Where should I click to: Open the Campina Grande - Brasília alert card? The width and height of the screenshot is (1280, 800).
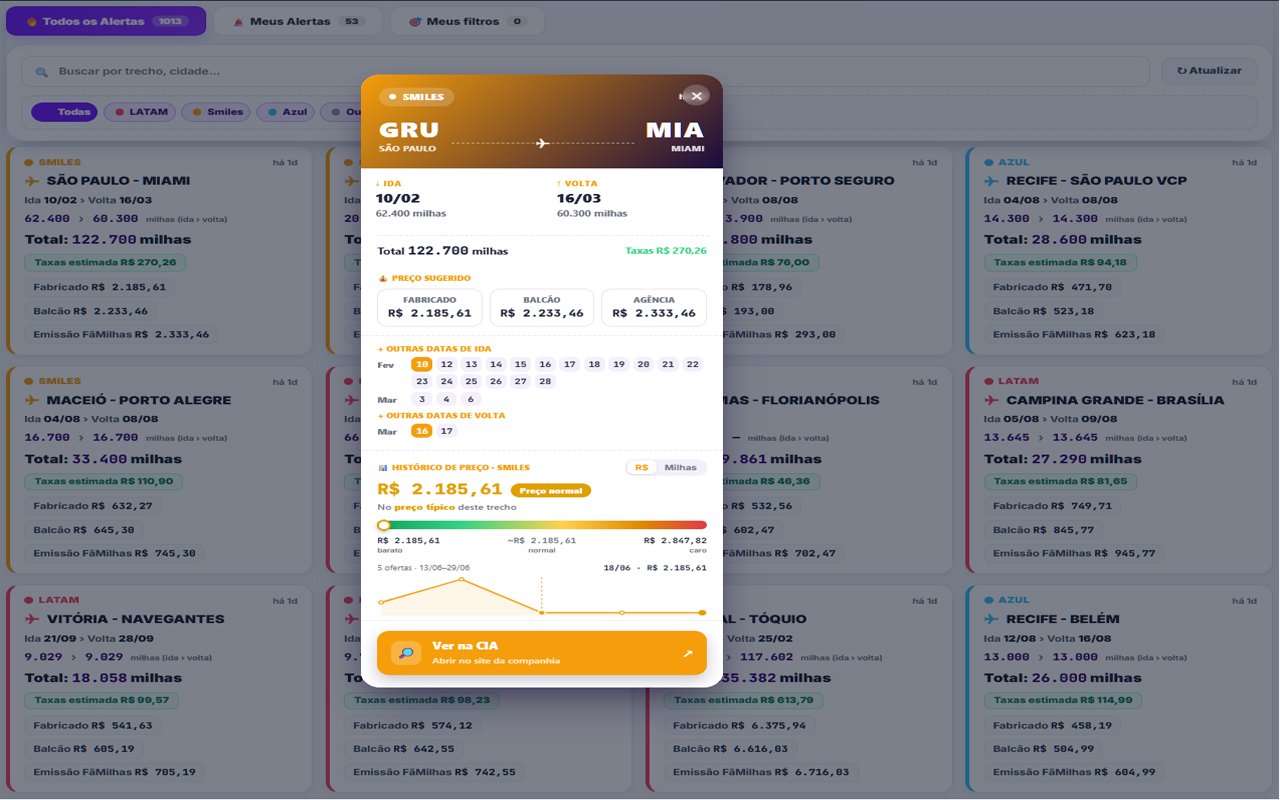pyautogui.click(x=1117, y=471)
